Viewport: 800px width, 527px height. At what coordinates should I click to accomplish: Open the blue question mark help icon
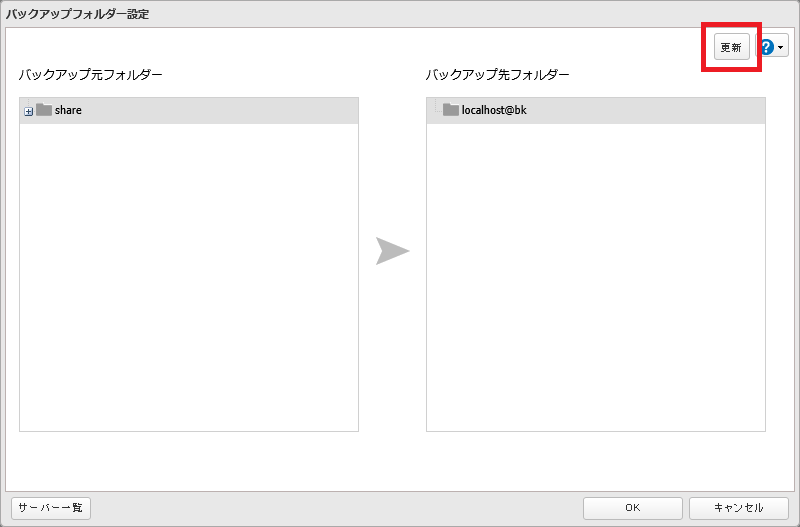point(767,47)
